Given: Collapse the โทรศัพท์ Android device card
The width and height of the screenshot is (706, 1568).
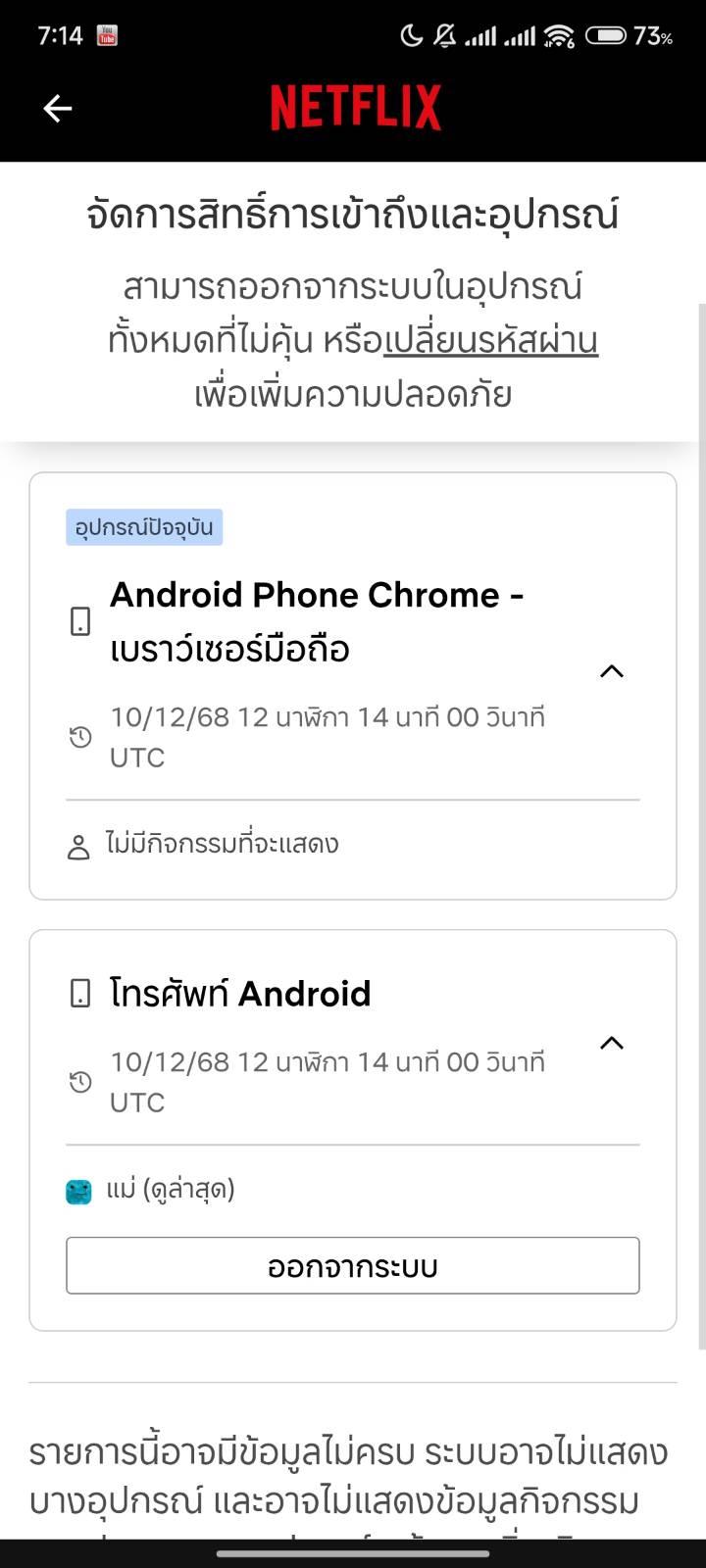Looking at the screenshot, I should pos(612,1043).
